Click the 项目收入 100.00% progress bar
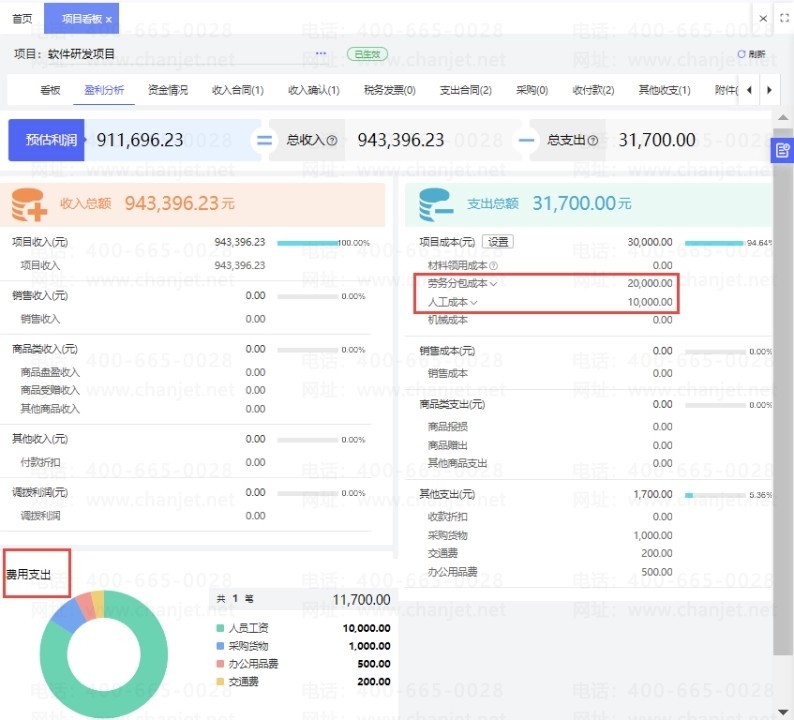The width and height of the screenshot is (794, 720). [x=307, y=243]
